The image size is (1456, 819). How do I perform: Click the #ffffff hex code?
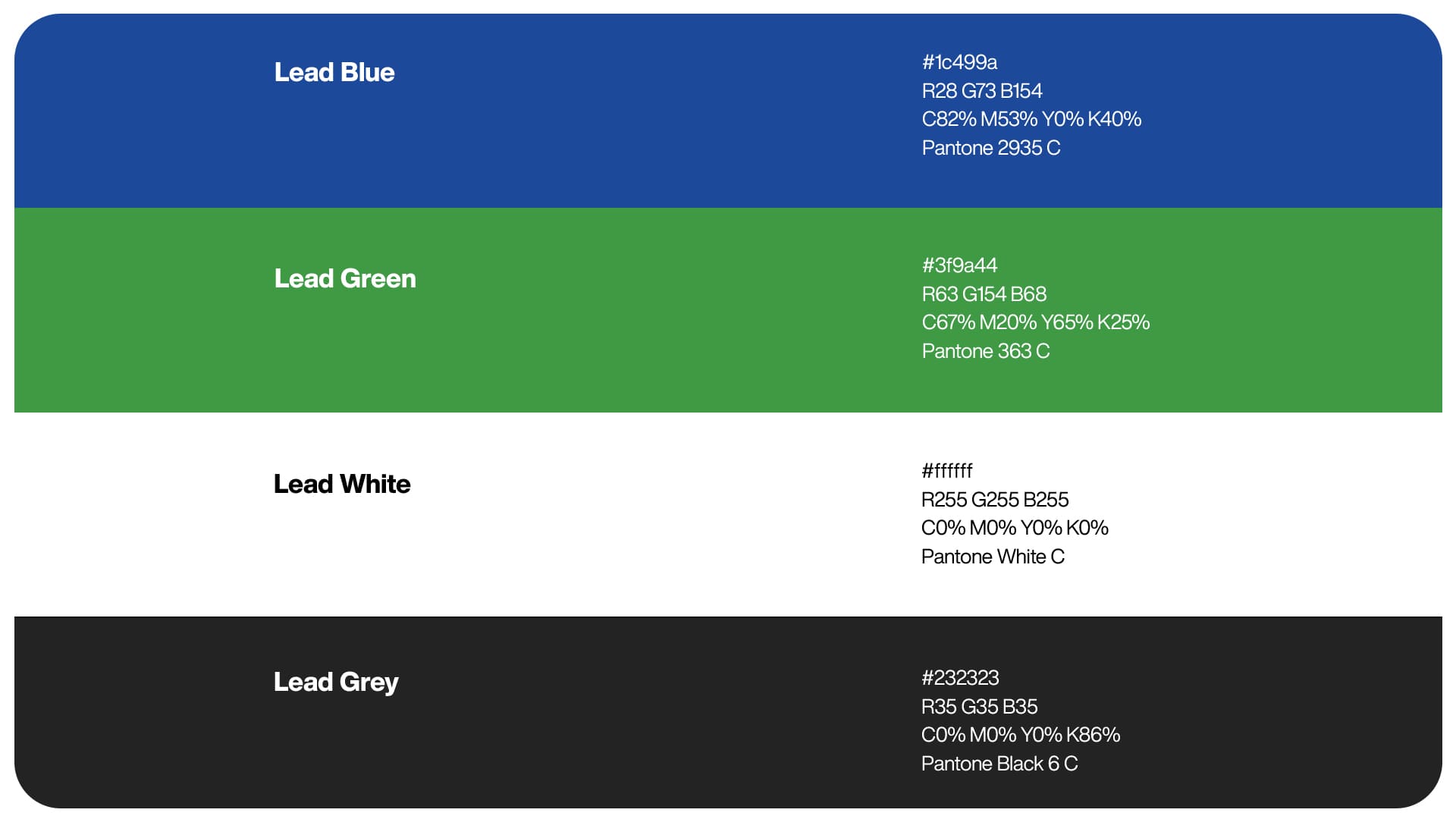(946, 471)
